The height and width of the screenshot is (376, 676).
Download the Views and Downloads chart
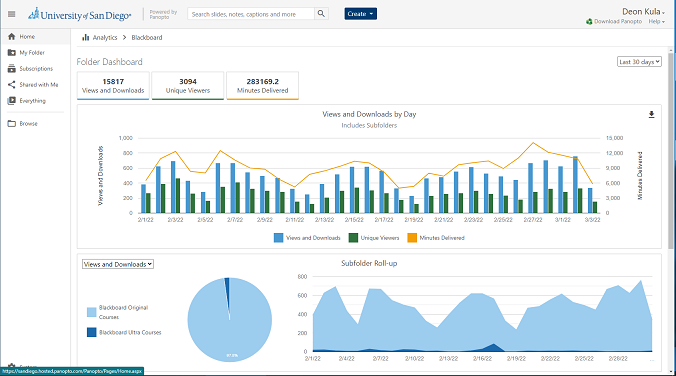[x=651, y=114]
